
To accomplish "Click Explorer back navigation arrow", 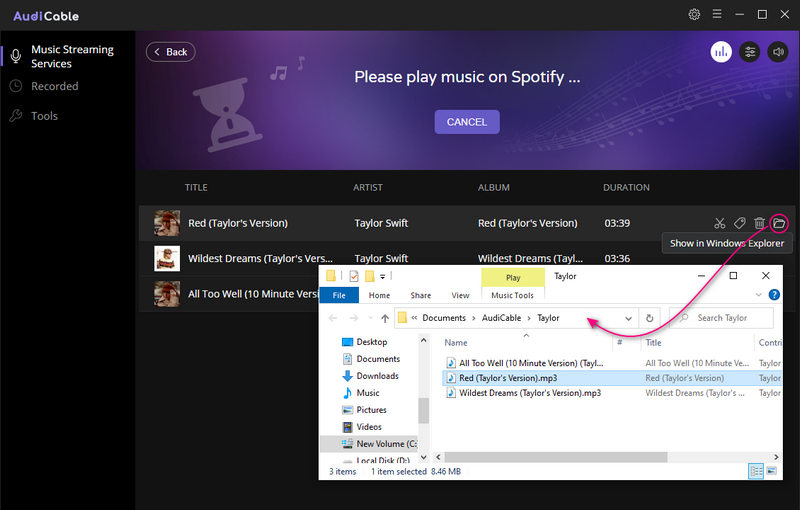I will click(333, 318).
